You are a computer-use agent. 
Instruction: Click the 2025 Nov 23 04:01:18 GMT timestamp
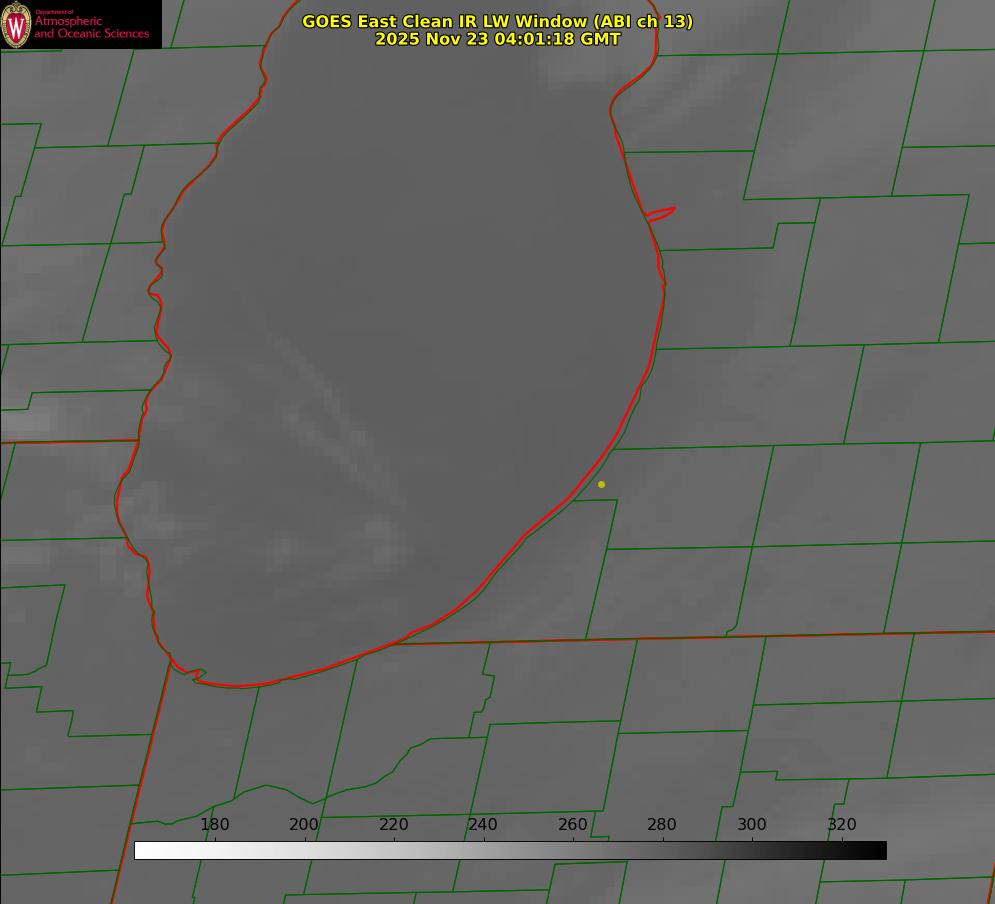point(498,39)
